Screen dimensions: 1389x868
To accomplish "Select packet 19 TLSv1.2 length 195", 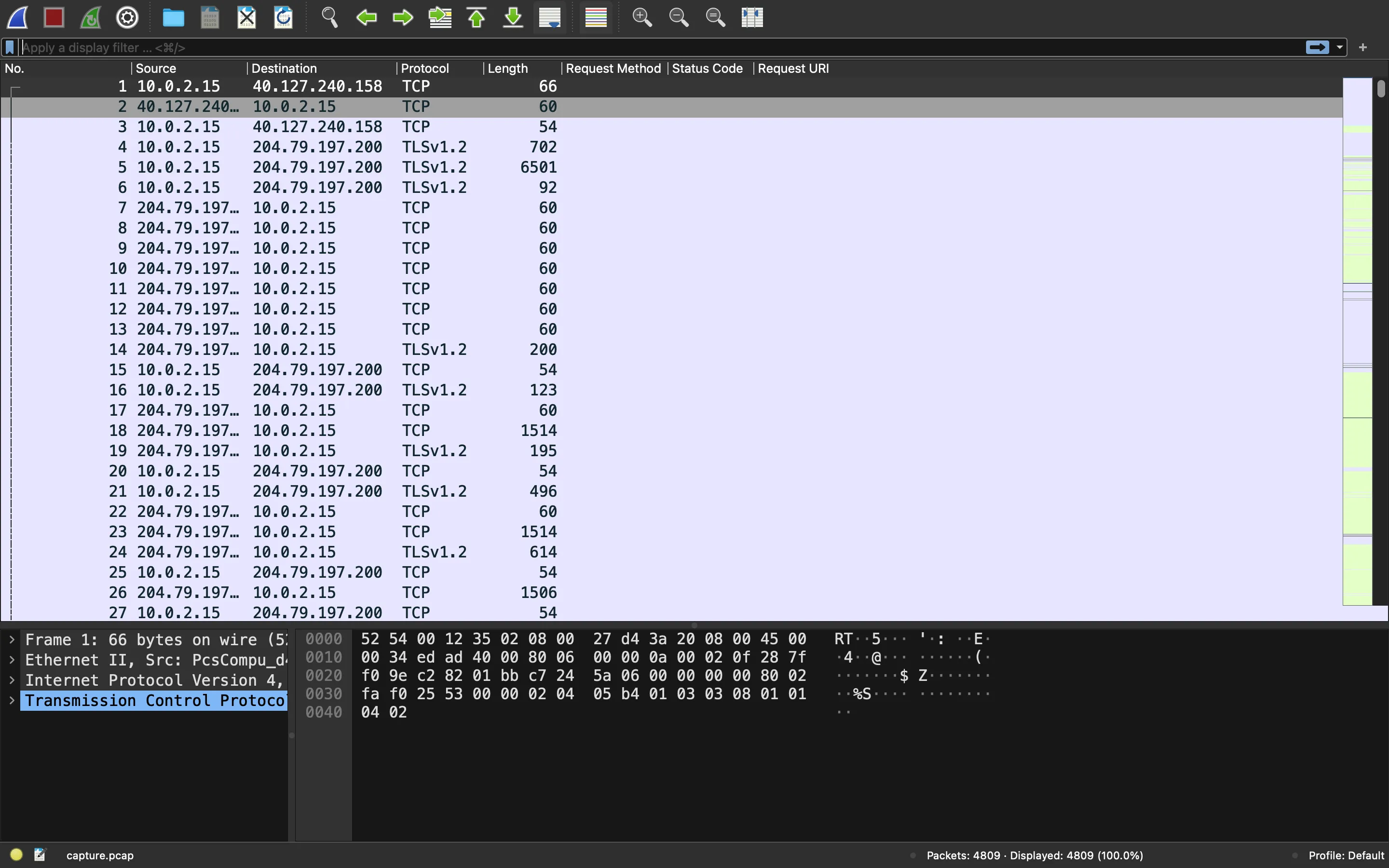I will click(671, 451).
